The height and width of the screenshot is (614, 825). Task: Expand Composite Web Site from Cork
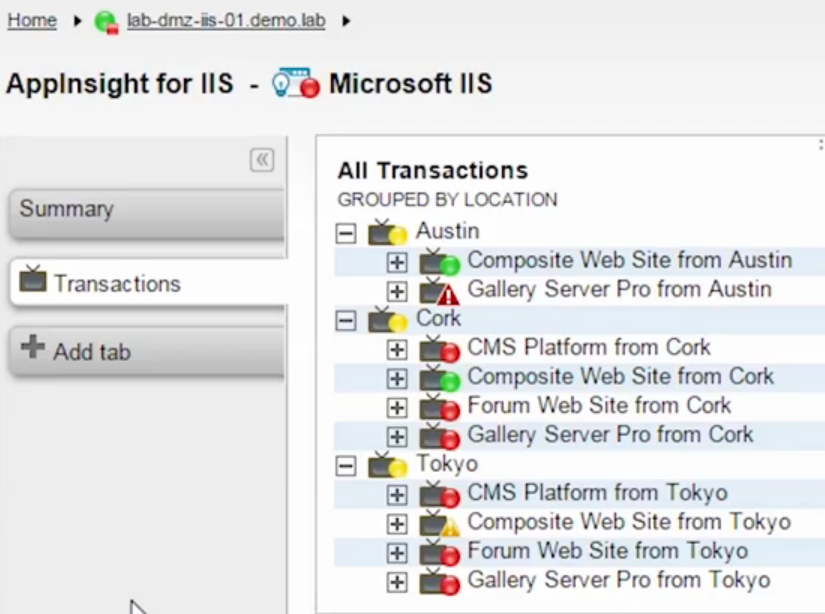[397, 378]
